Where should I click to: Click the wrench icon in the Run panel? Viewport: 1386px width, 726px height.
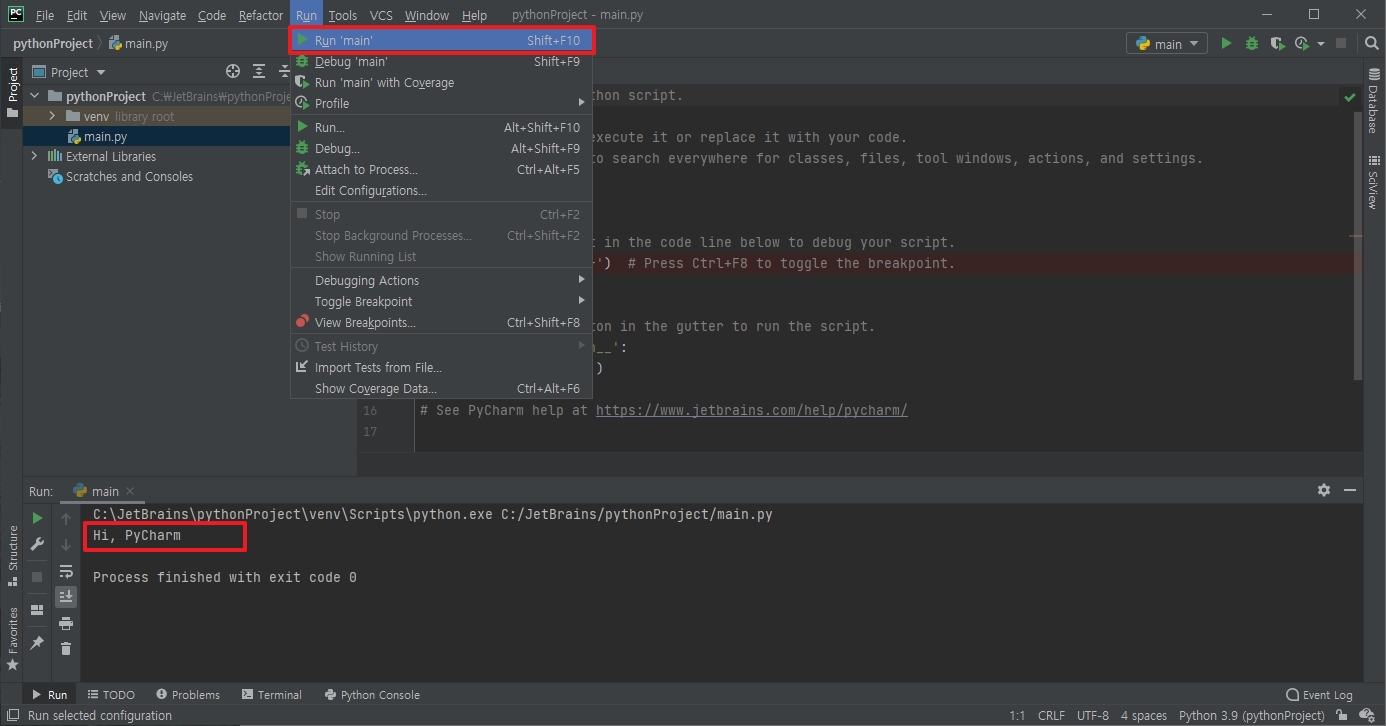point(37,544)
